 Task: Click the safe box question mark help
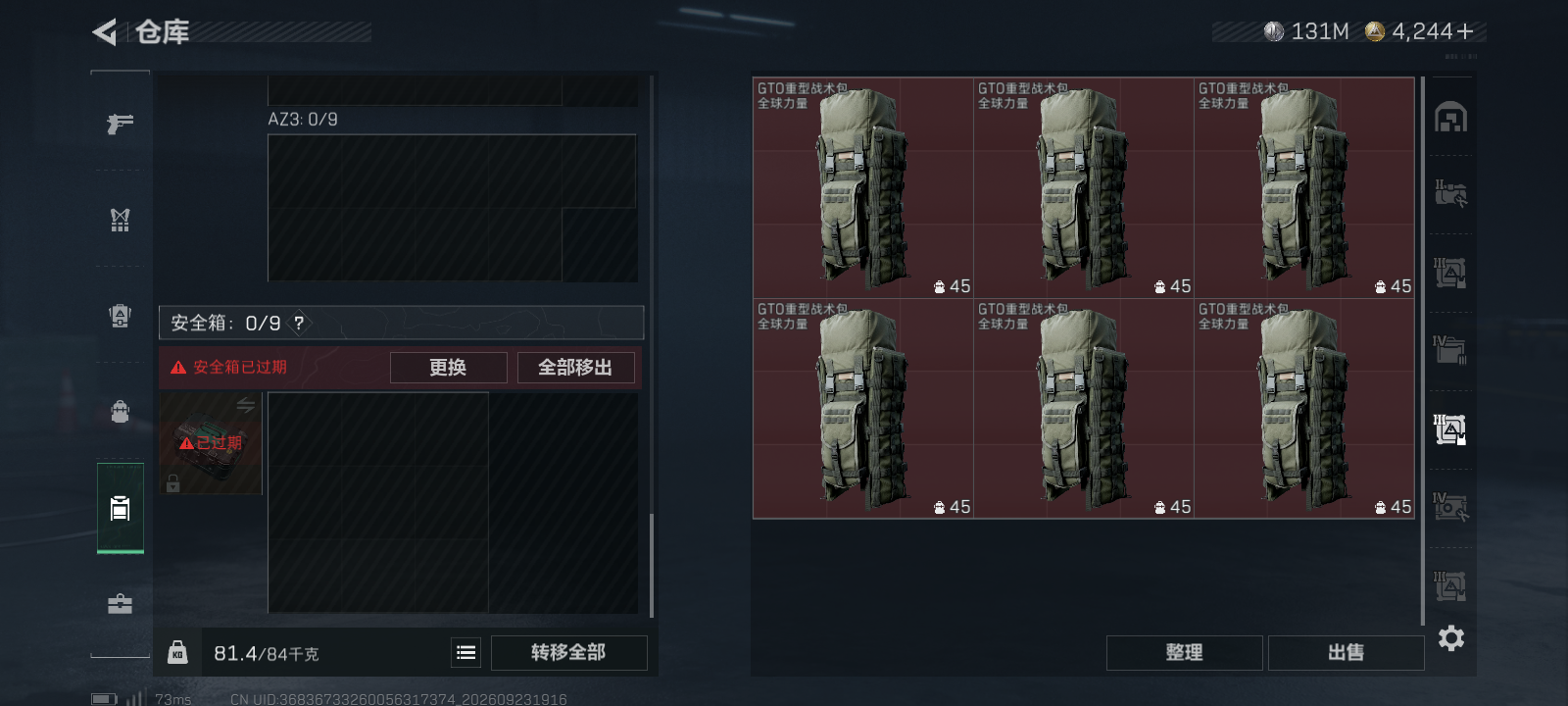pyautogui.click(x=299, y=323)
